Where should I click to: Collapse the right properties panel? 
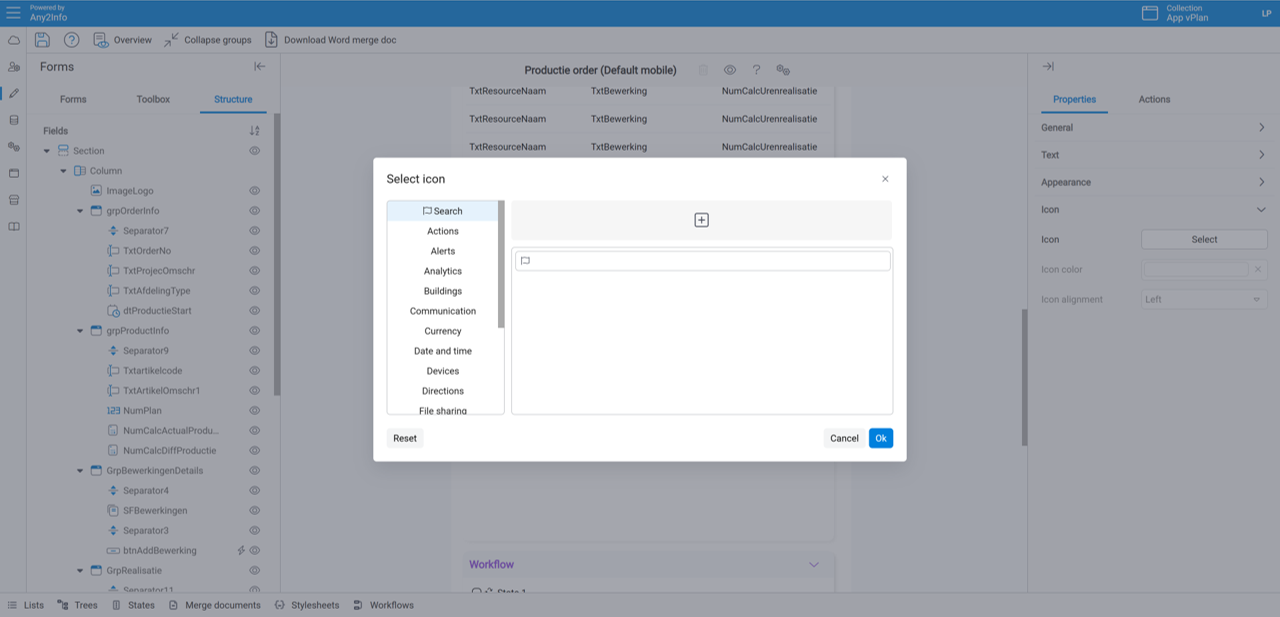point(1048,67)
